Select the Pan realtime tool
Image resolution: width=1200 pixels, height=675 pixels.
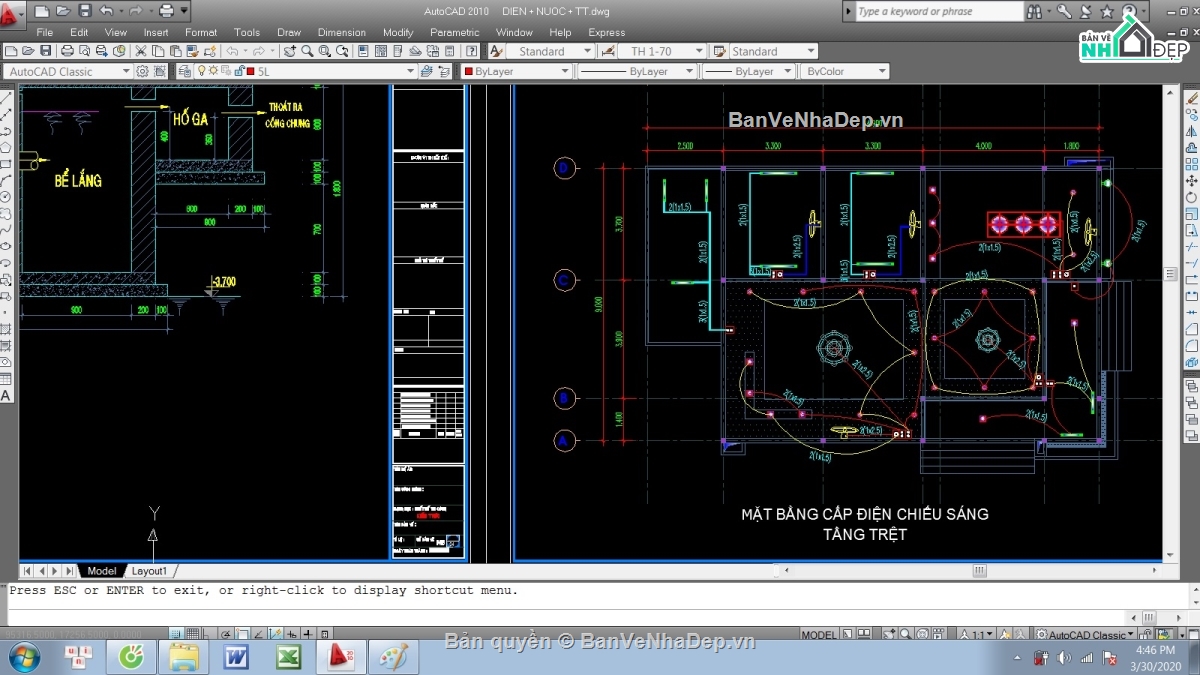click(291, 51)
